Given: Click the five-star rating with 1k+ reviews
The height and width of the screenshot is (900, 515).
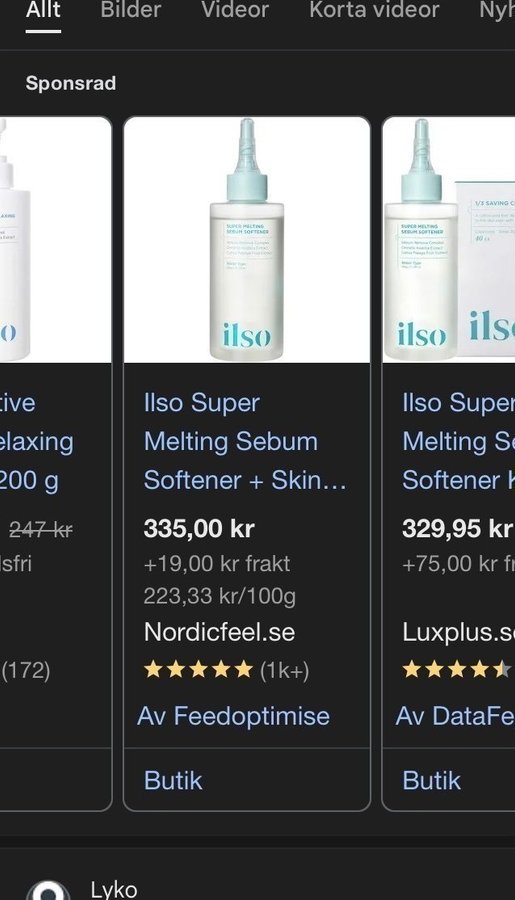Looking at the screenshot, I should pos(226,670).
